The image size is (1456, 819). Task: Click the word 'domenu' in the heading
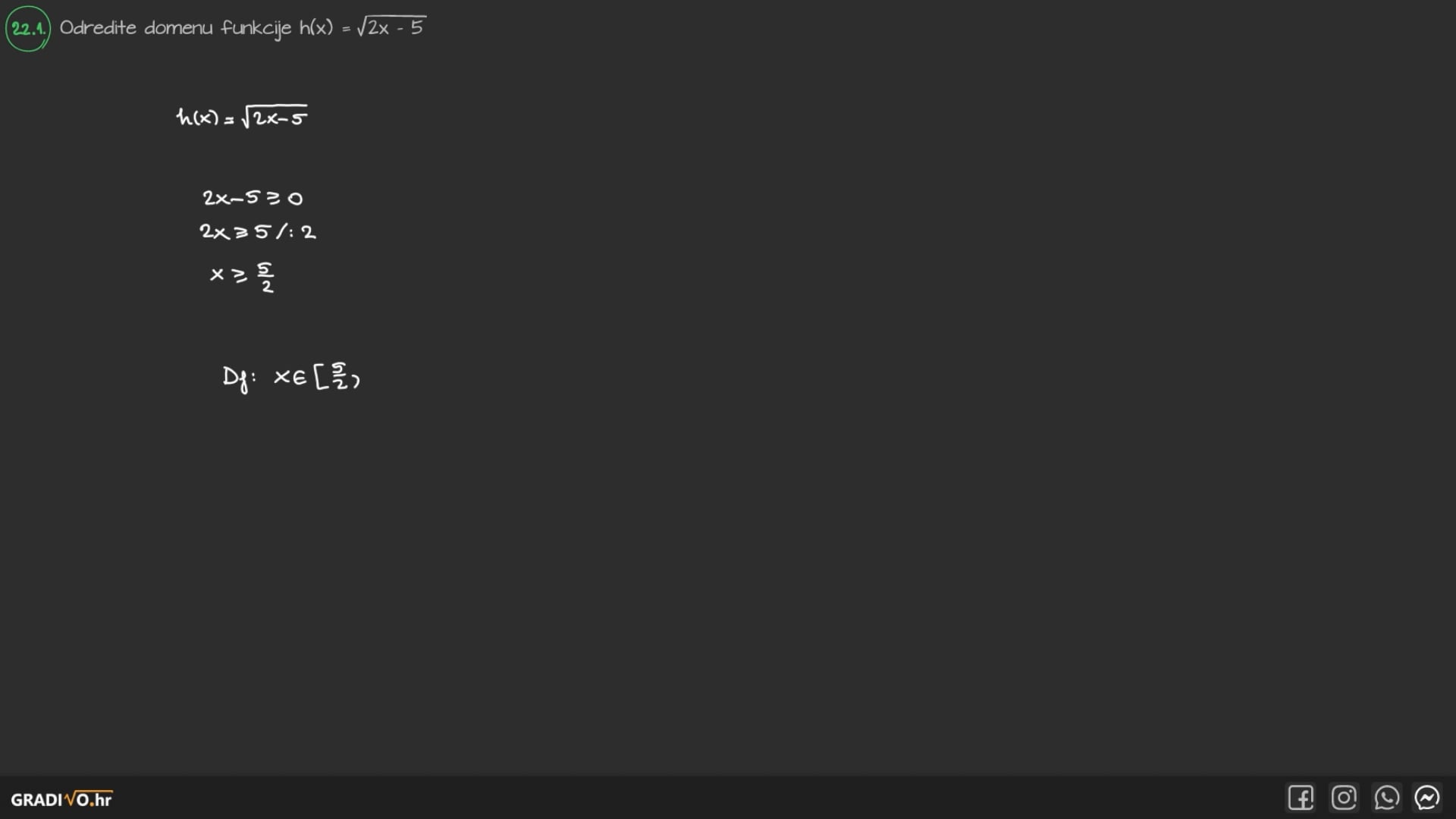pos(178,28)
